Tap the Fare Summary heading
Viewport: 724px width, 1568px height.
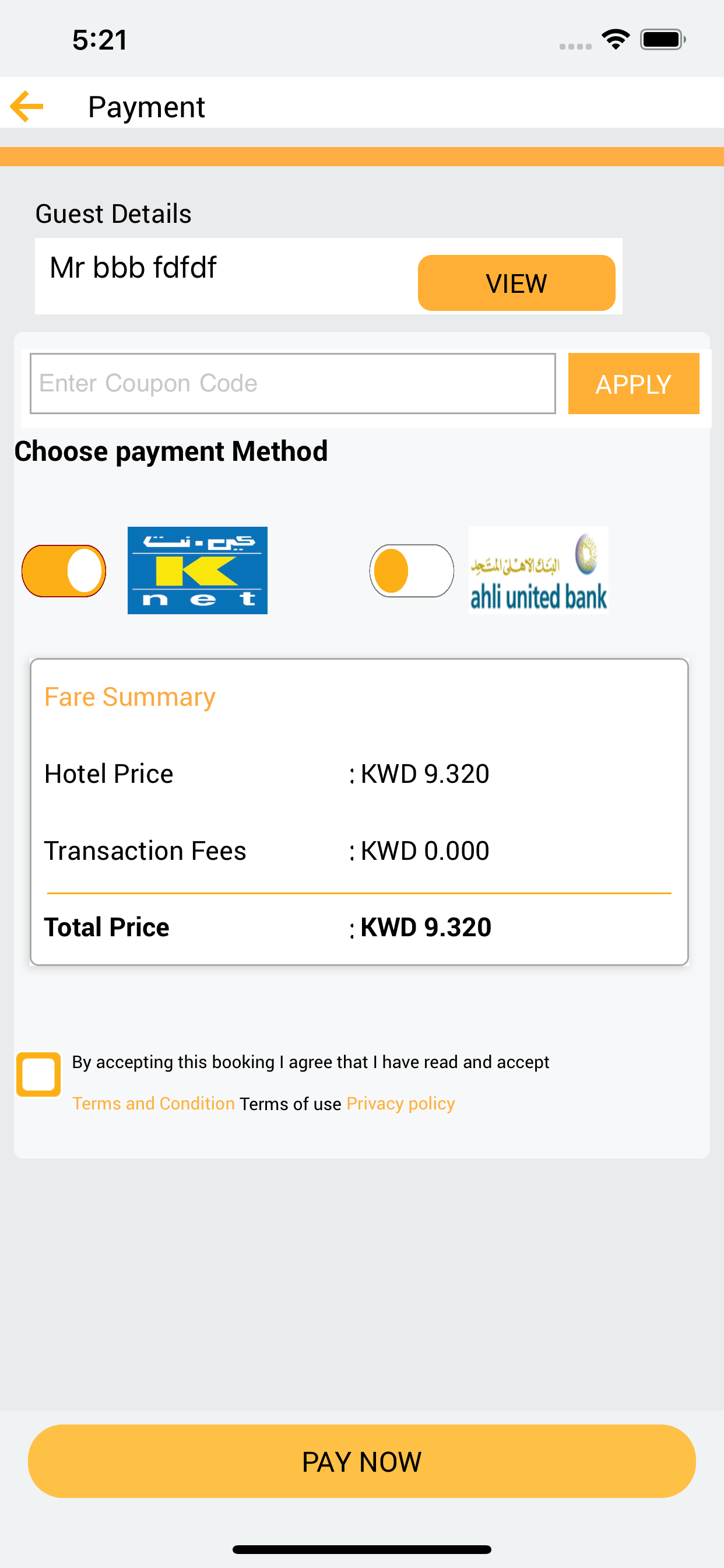click(x=129, y=697)
